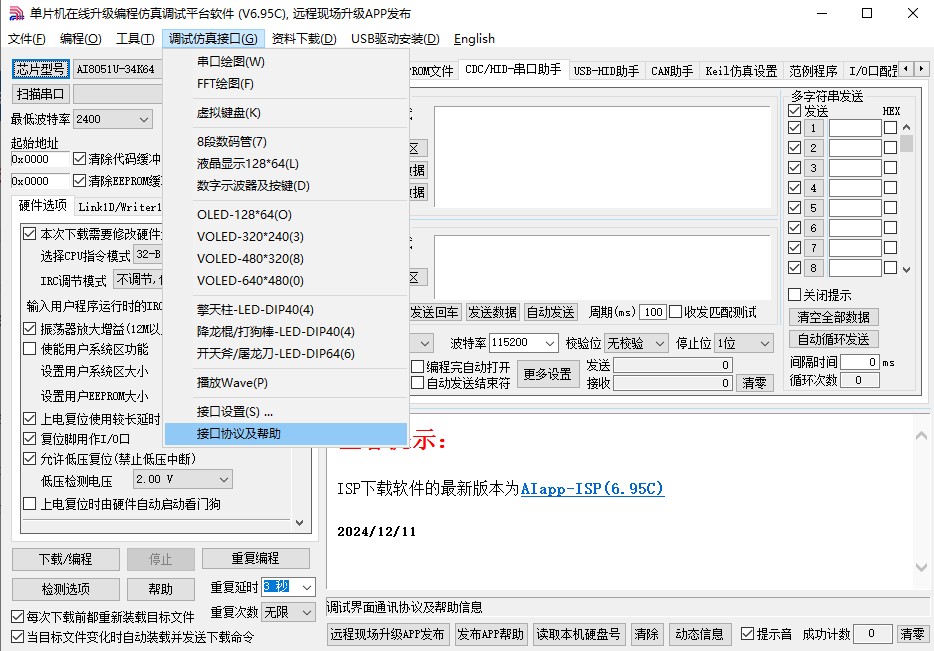Click 接口协议及帮助 menu entry

[x=286, y=434]
